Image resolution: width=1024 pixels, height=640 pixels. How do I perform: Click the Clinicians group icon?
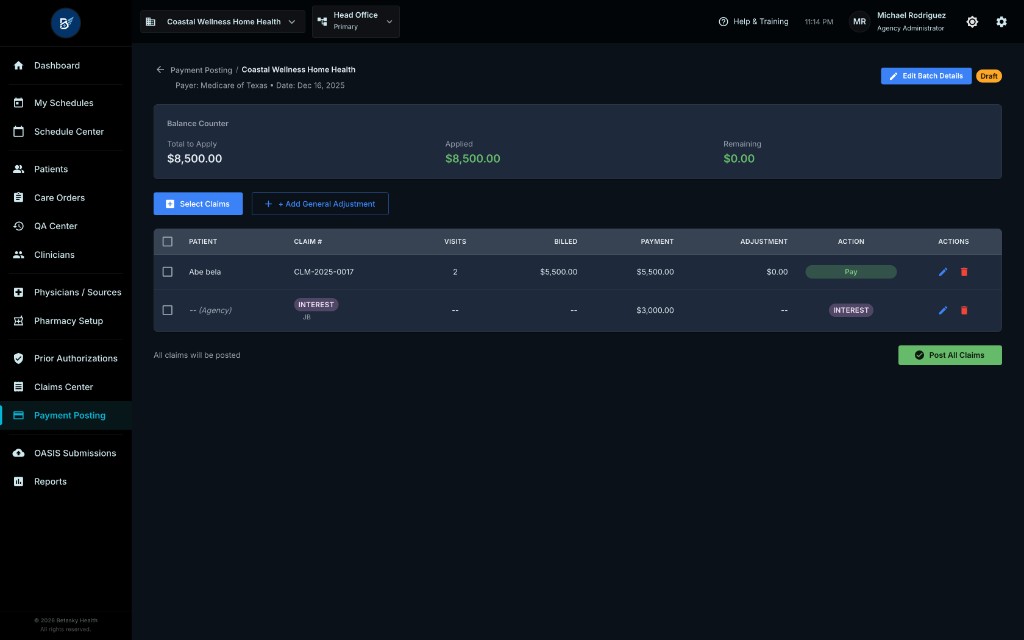(18, 255)
